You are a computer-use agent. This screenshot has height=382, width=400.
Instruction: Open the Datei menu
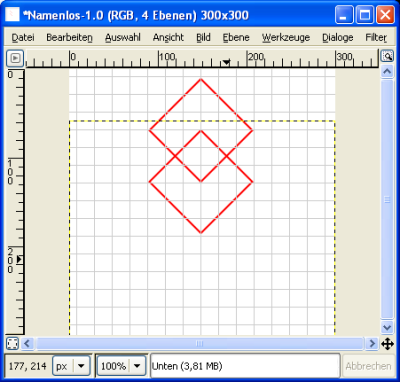coord(23,38)
